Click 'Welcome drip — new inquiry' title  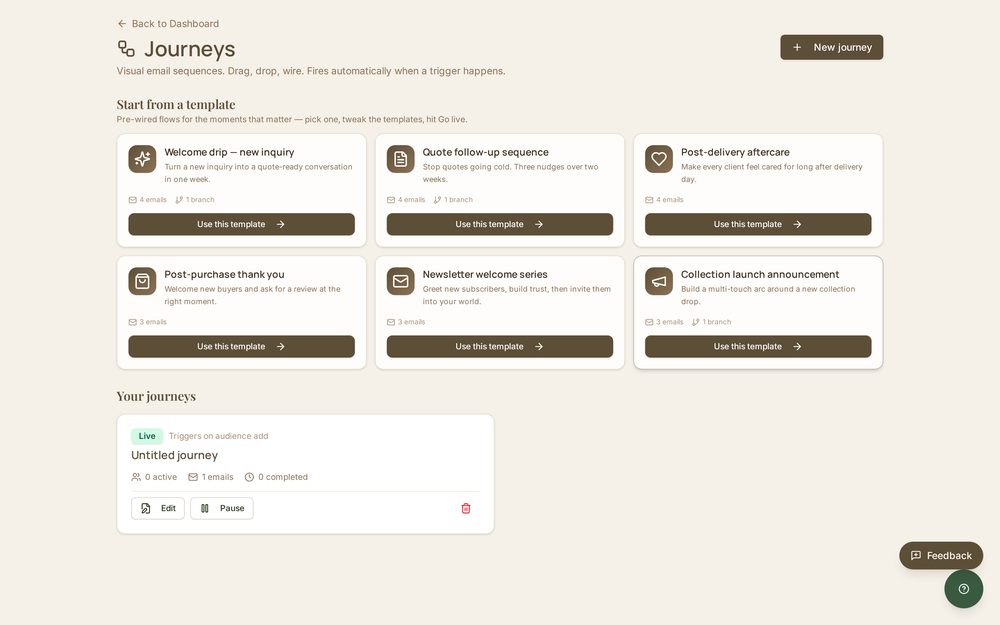229,152
